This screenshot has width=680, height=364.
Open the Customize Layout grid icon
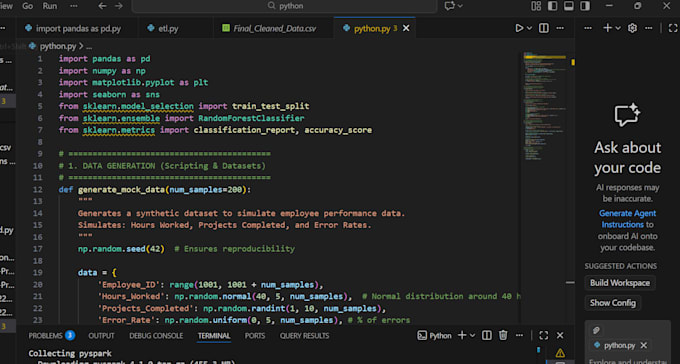(536, 6)
